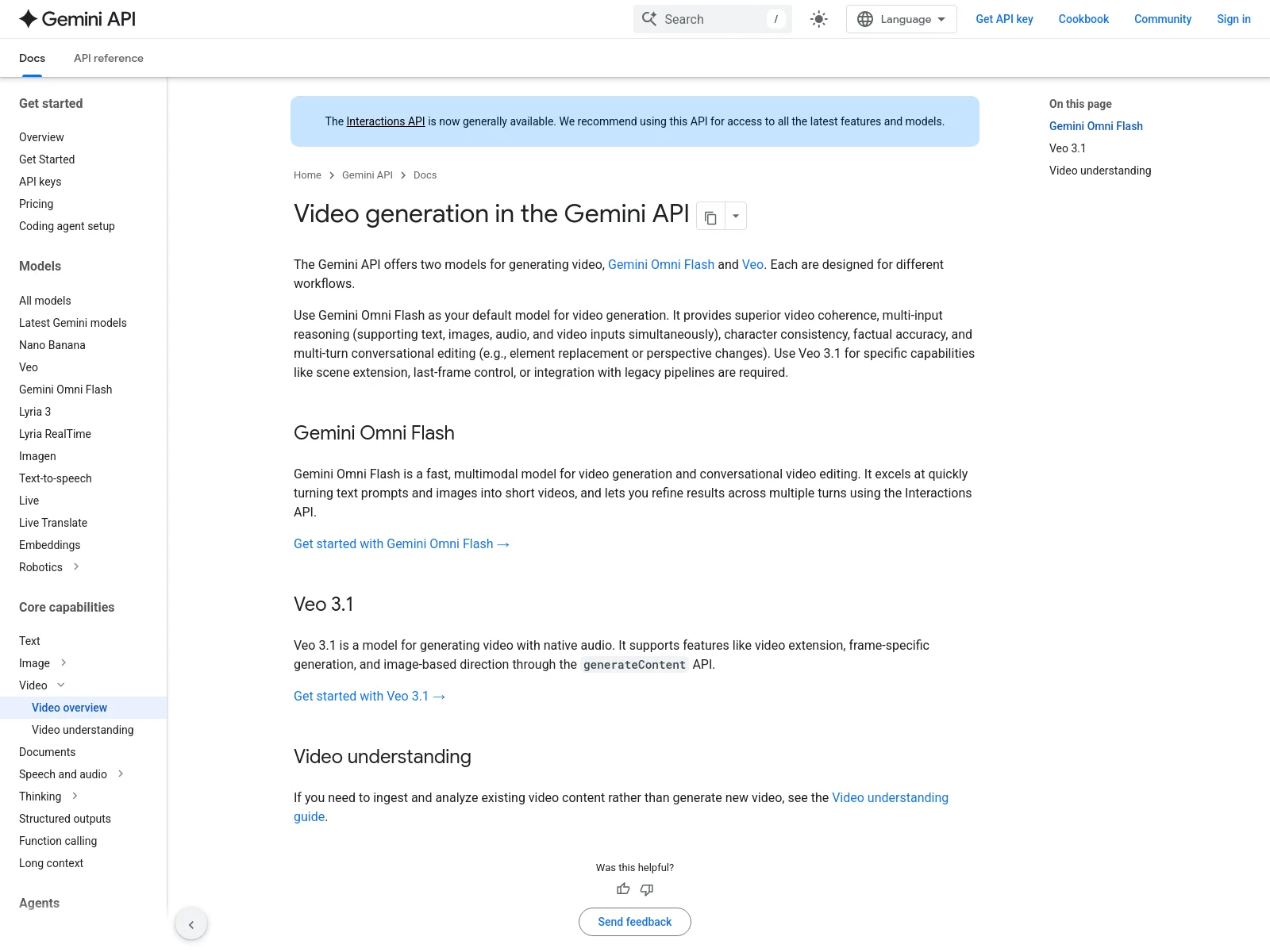This screenshot has width=1270, height=952.
Task: Click Get API key link
Action: [x=1004, y=19]
